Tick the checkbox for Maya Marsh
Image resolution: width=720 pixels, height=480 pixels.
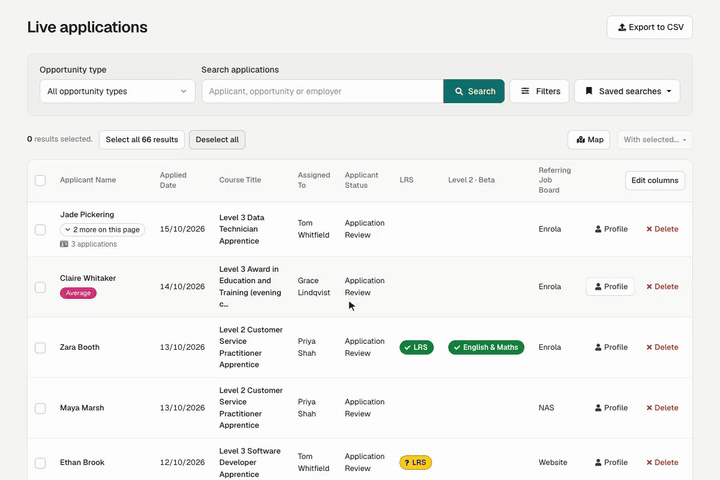tap(40, 408)
